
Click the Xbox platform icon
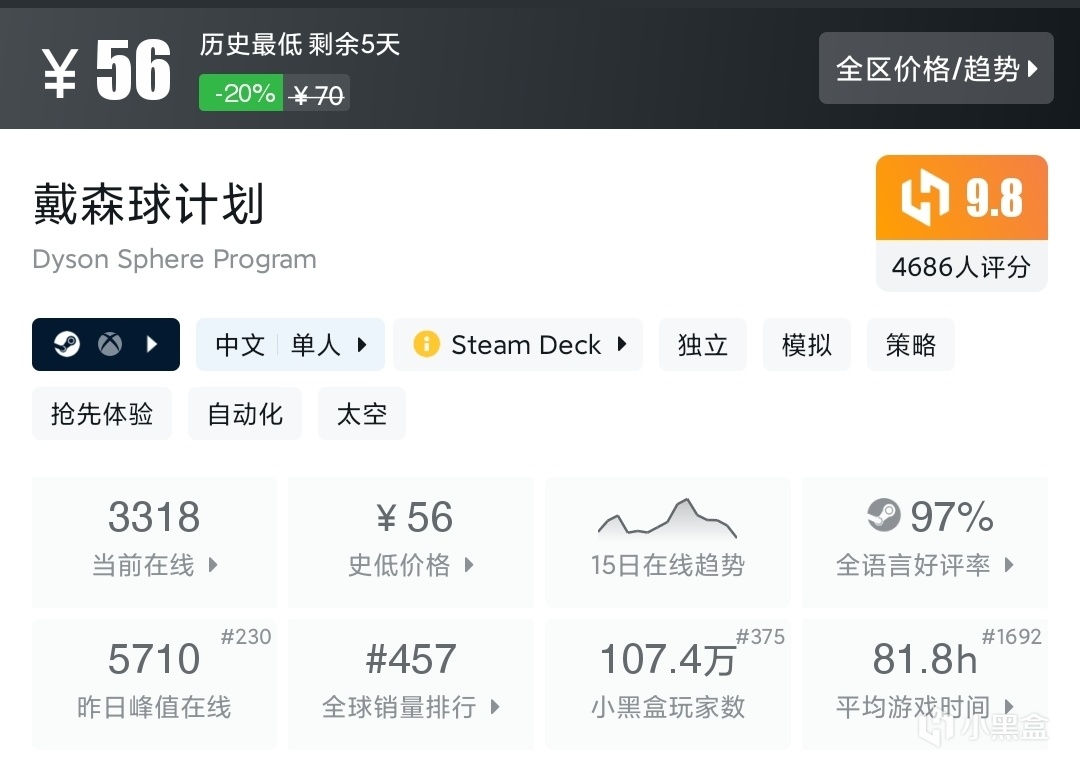pyautogui.click(x=110, y=345)
